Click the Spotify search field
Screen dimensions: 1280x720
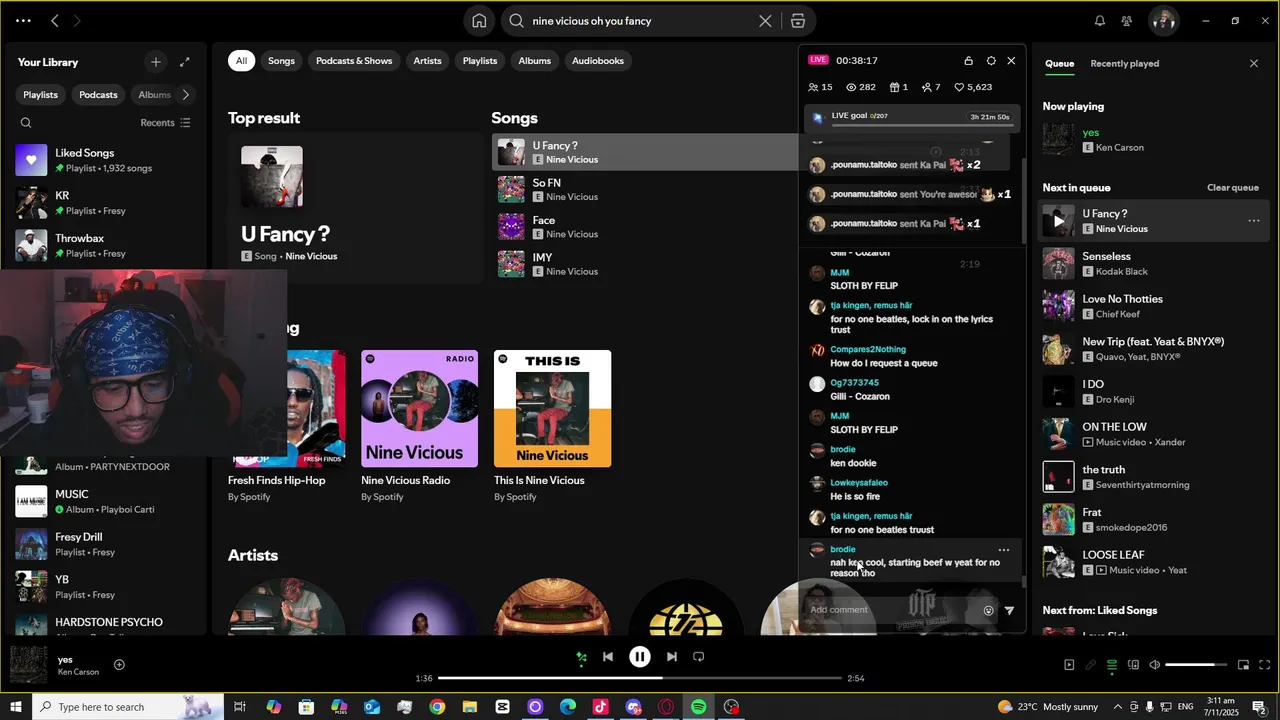[x=640, y=21]
